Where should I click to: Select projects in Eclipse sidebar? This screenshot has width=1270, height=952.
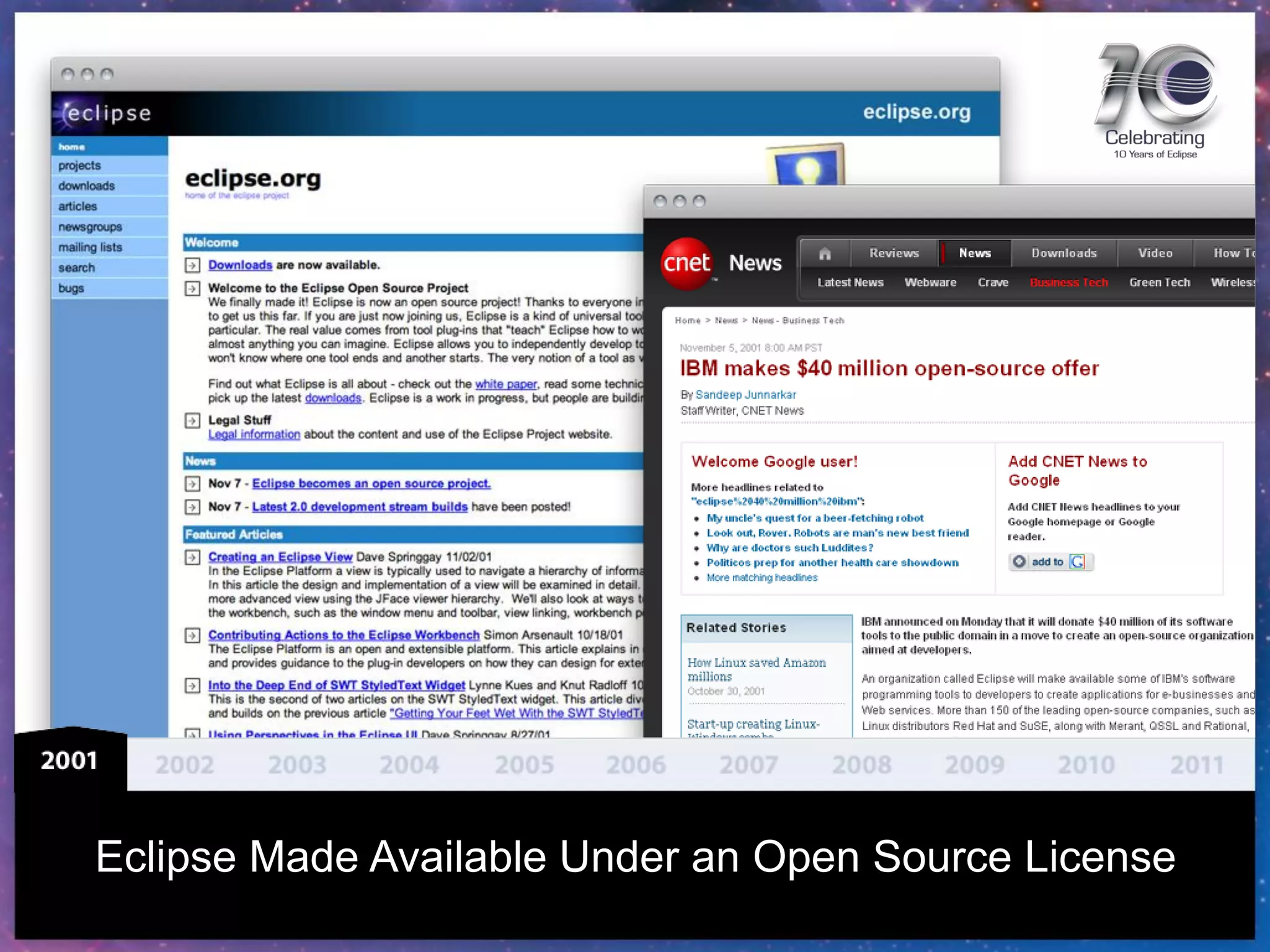coord(109,165)
